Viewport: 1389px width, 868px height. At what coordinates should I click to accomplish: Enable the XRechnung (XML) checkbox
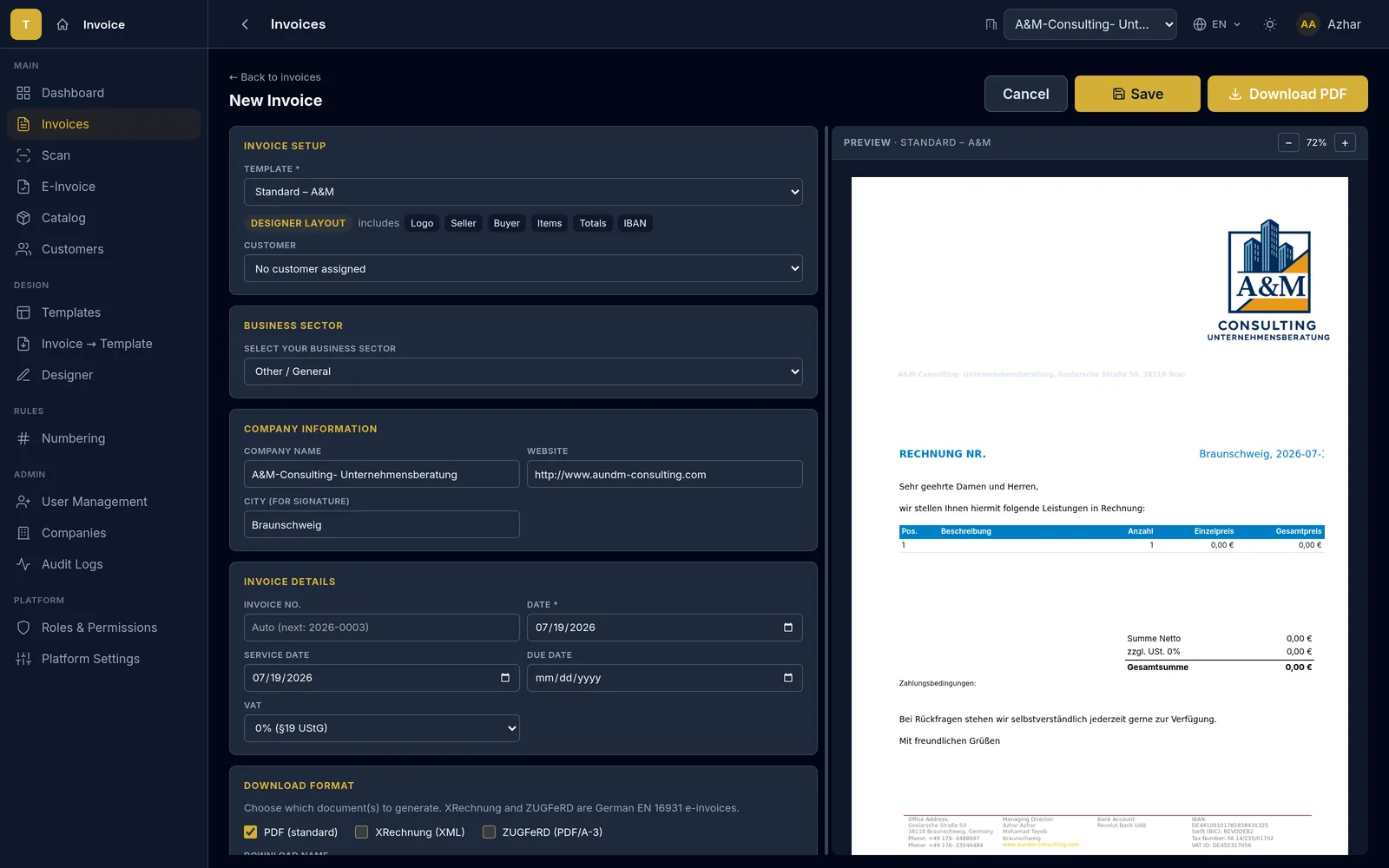coord(362,832)
